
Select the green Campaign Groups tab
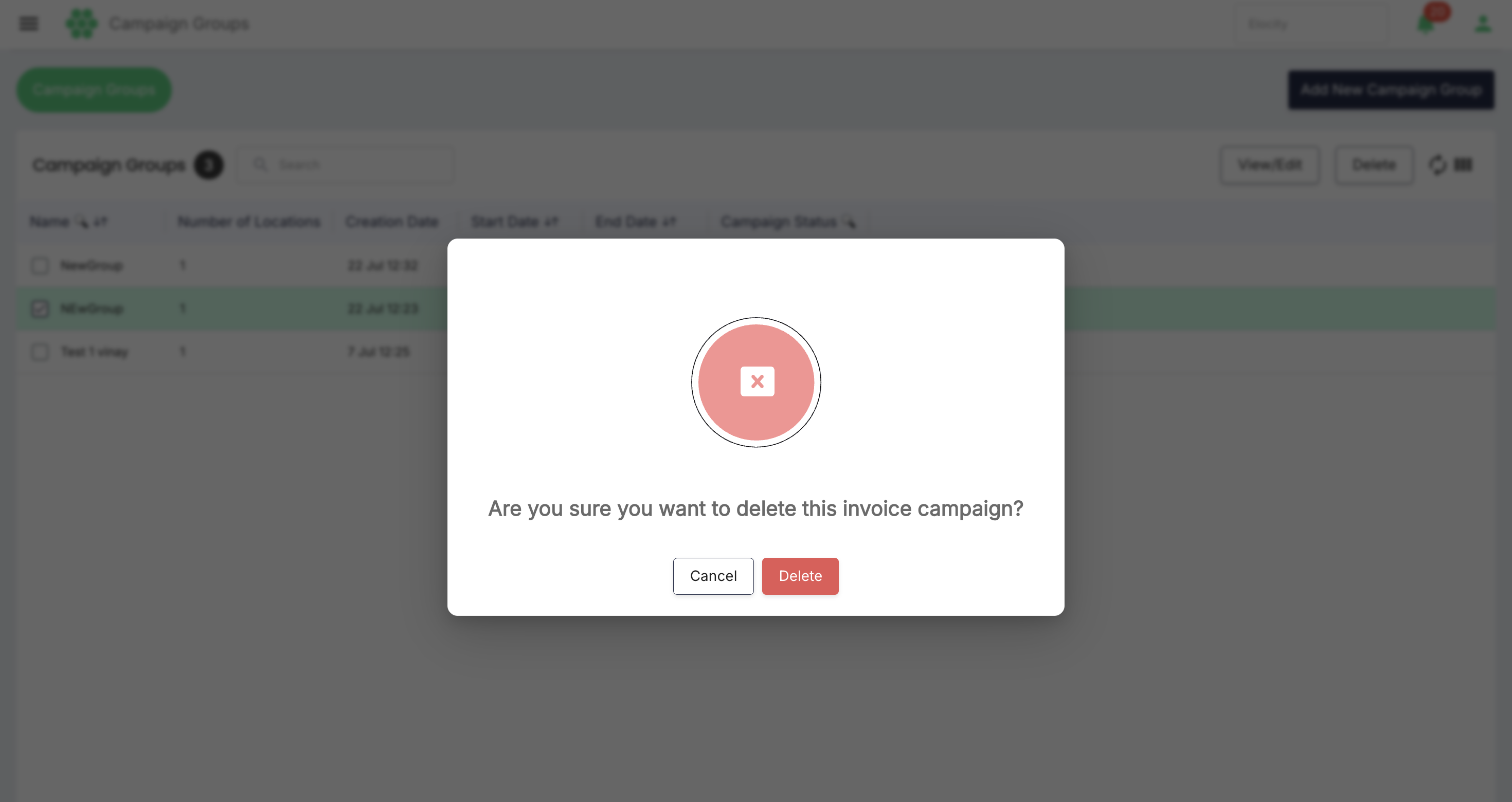[94, 90]
